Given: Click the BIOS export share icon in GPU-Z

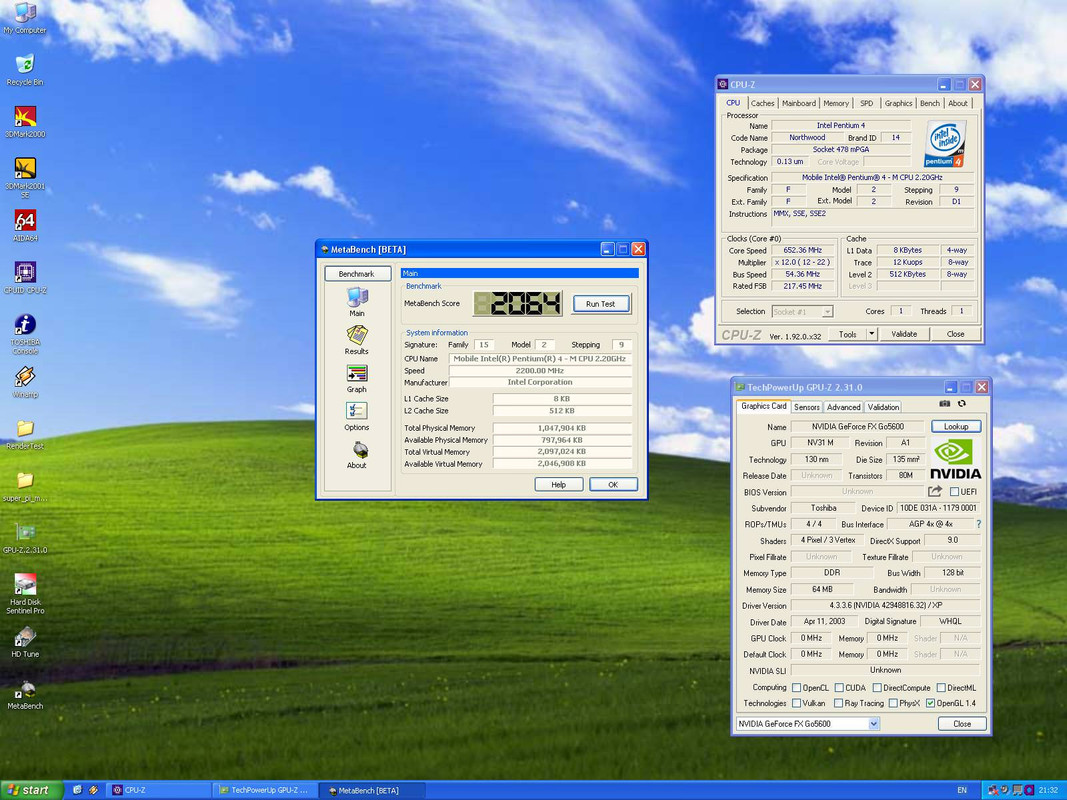Looking at the screenshot, I should pyautogui.click(x=935, y=491).
